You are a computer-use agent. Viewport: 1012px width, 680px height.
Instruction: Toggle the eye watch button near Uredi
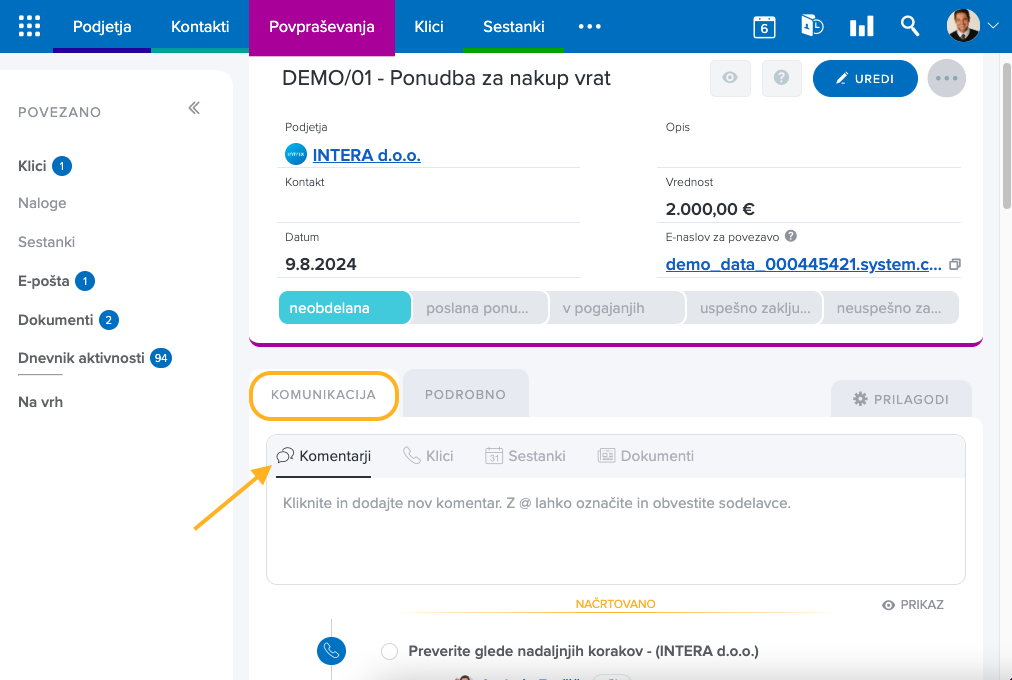[730, 78]
